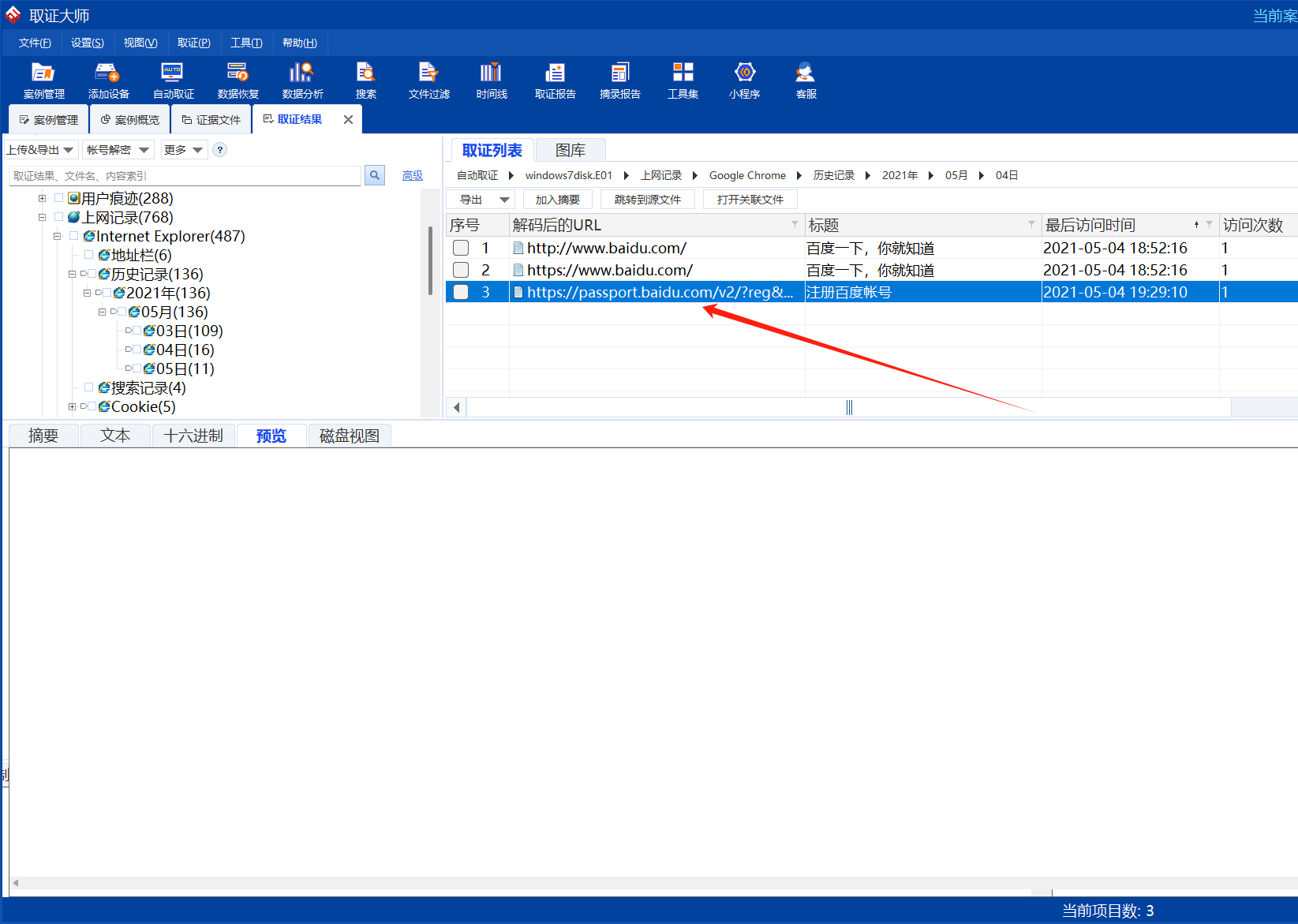This screenshot has height=924, width=1298.
Task: Click the Cookie node icon
Action: [104, 406]
